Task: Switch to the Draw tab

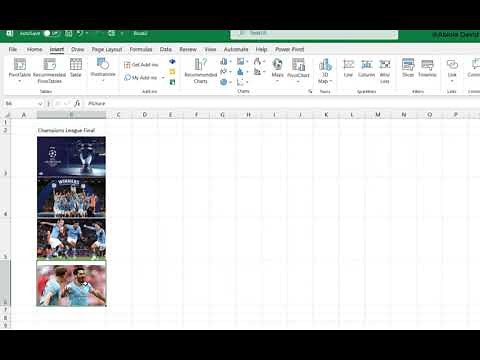Action: click(78, 49)
